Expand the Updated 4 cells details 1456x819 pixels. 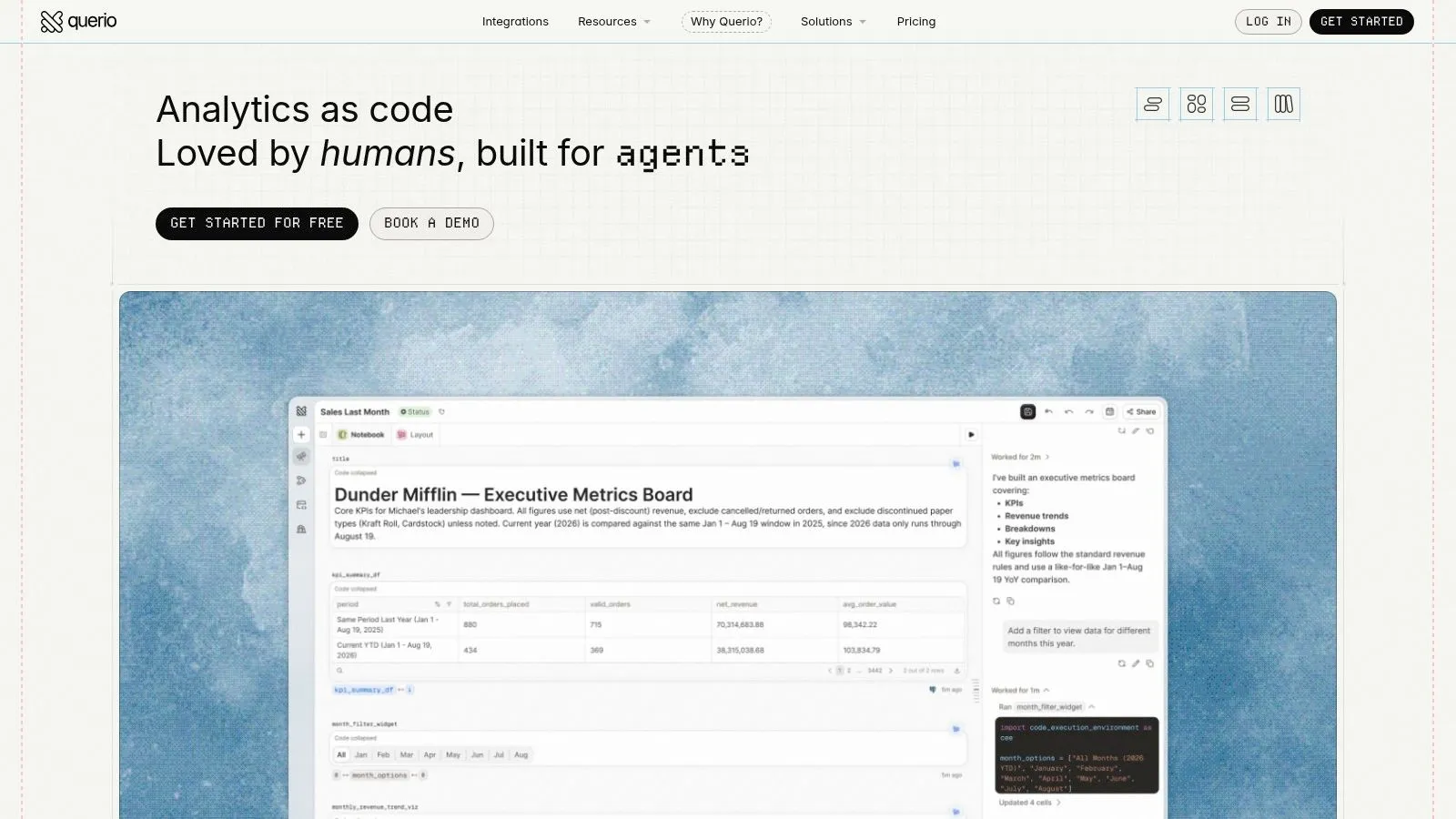click(1029, 803)
